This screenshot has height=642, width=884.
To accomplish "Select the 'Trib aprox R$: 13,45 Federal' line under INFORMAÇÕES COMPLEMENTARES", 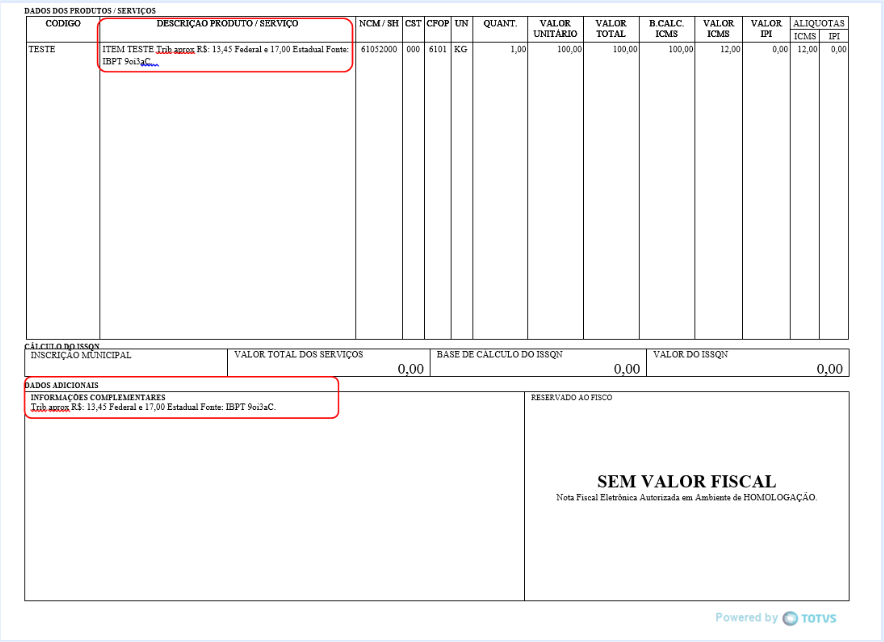I will 153,407.
